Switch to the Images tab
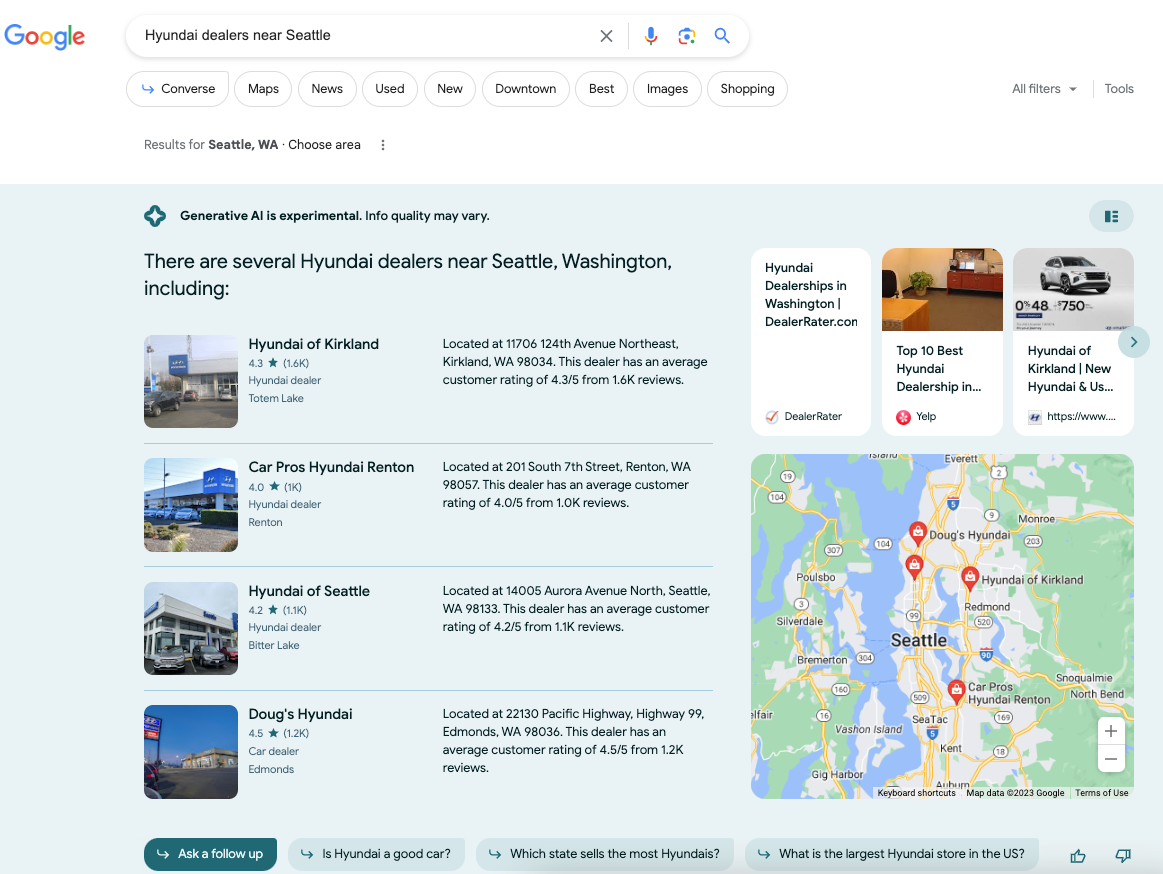This screenshot has width=1163, height=874. pos(667,89)
